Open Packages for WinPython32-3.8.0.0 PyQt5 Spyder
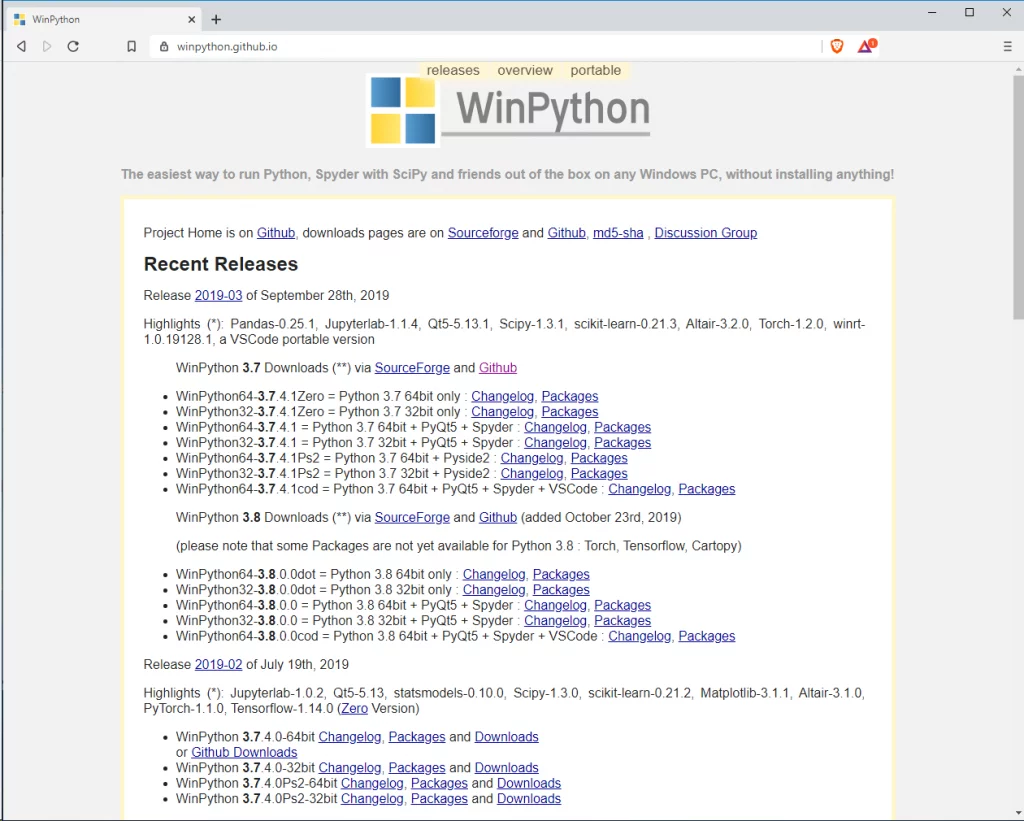Screen dimensions: 1024x821 coord(622,620)
